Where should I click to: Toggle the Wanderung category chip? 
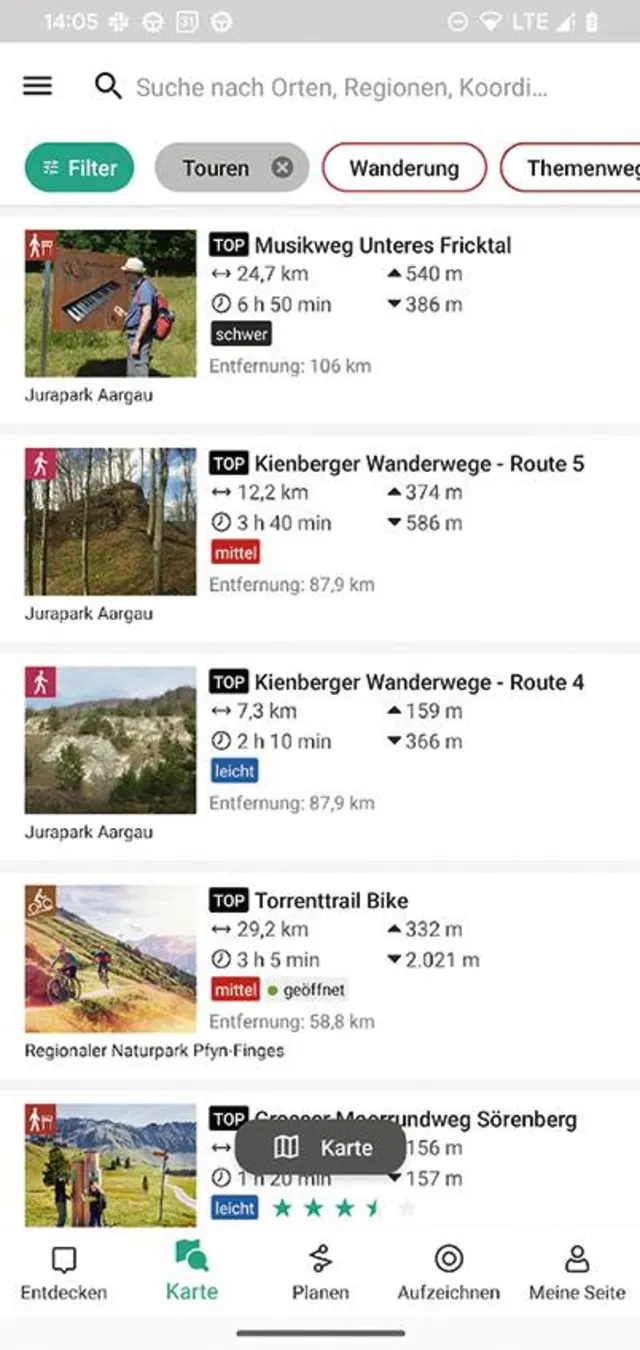point(403,168)
